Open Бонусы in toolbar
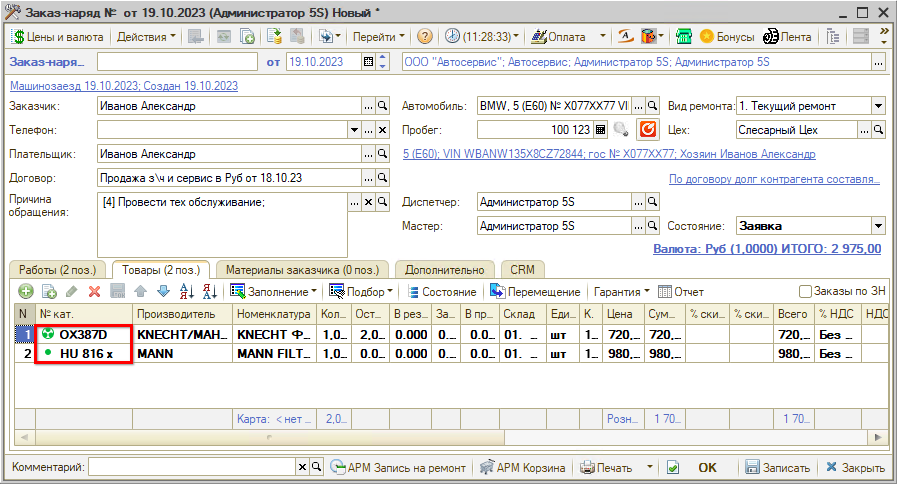Viewport: 897px width, 484px height. [x=727, y=37]
